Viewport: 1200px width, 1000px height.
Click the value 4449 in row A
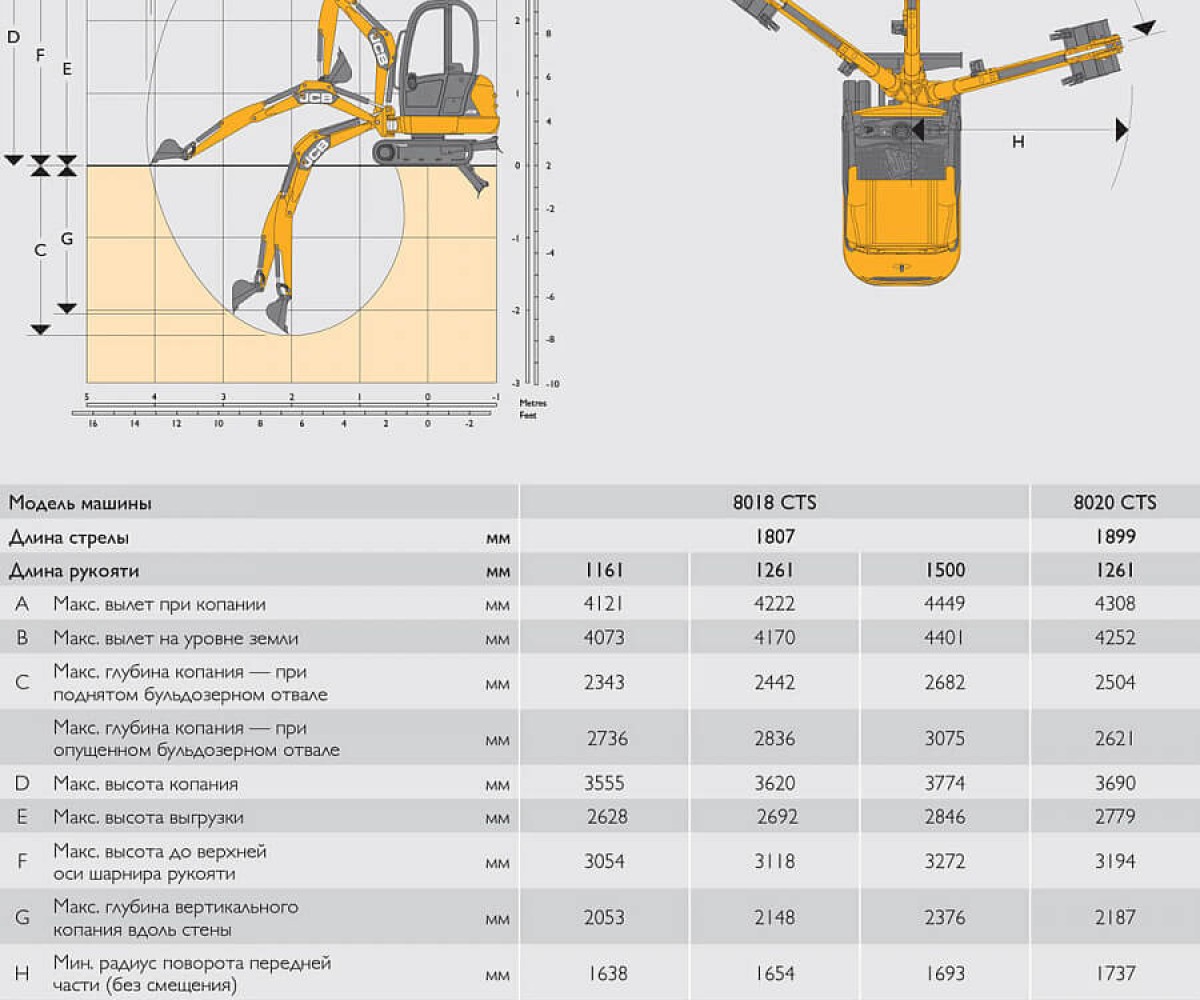(944, 604)
